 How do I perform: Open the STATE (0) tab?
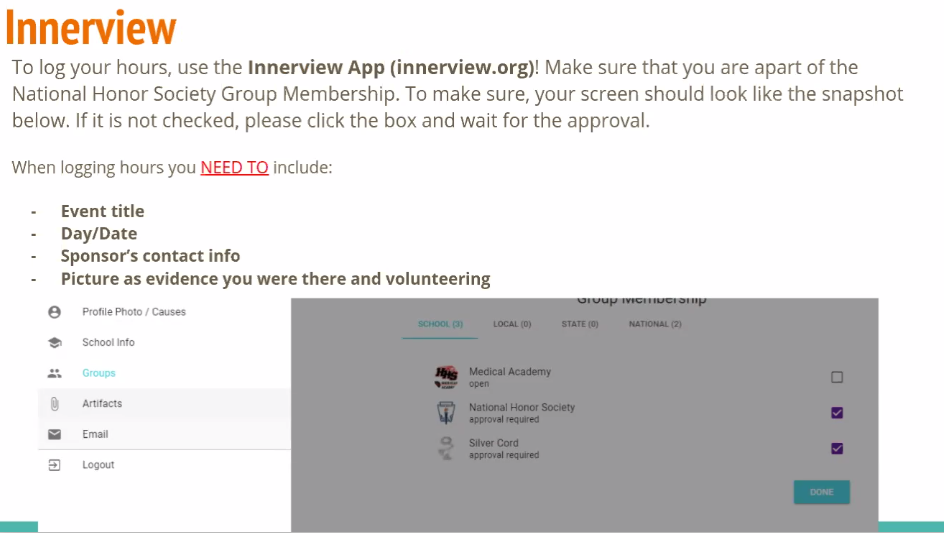coord(580,324)
